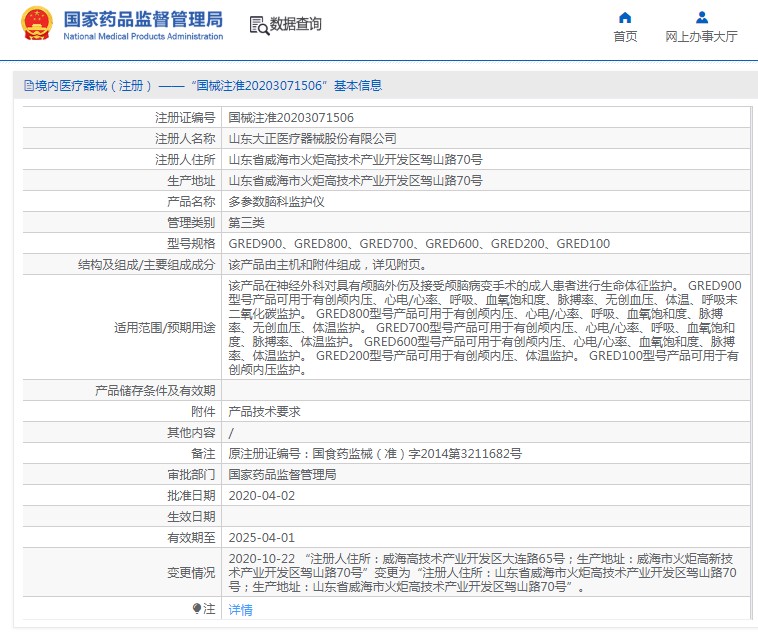The height and width of the screenshot is (636, 758).
Task: Click 国家药品监督管理局 site title
Action: tap(143, 20)
